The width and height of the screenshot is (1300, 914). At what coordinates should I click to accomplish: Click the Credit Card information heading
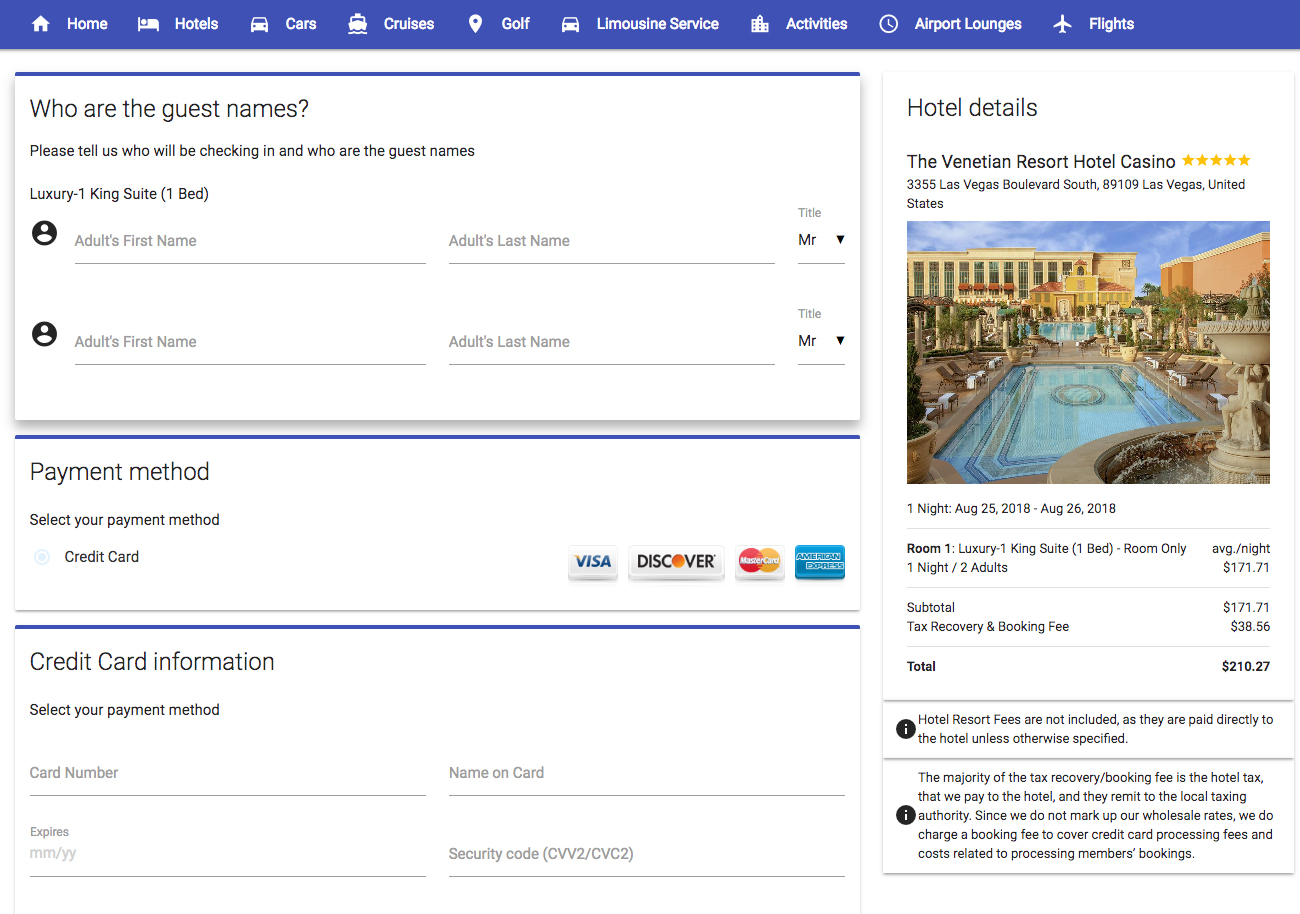click(152, 662)
